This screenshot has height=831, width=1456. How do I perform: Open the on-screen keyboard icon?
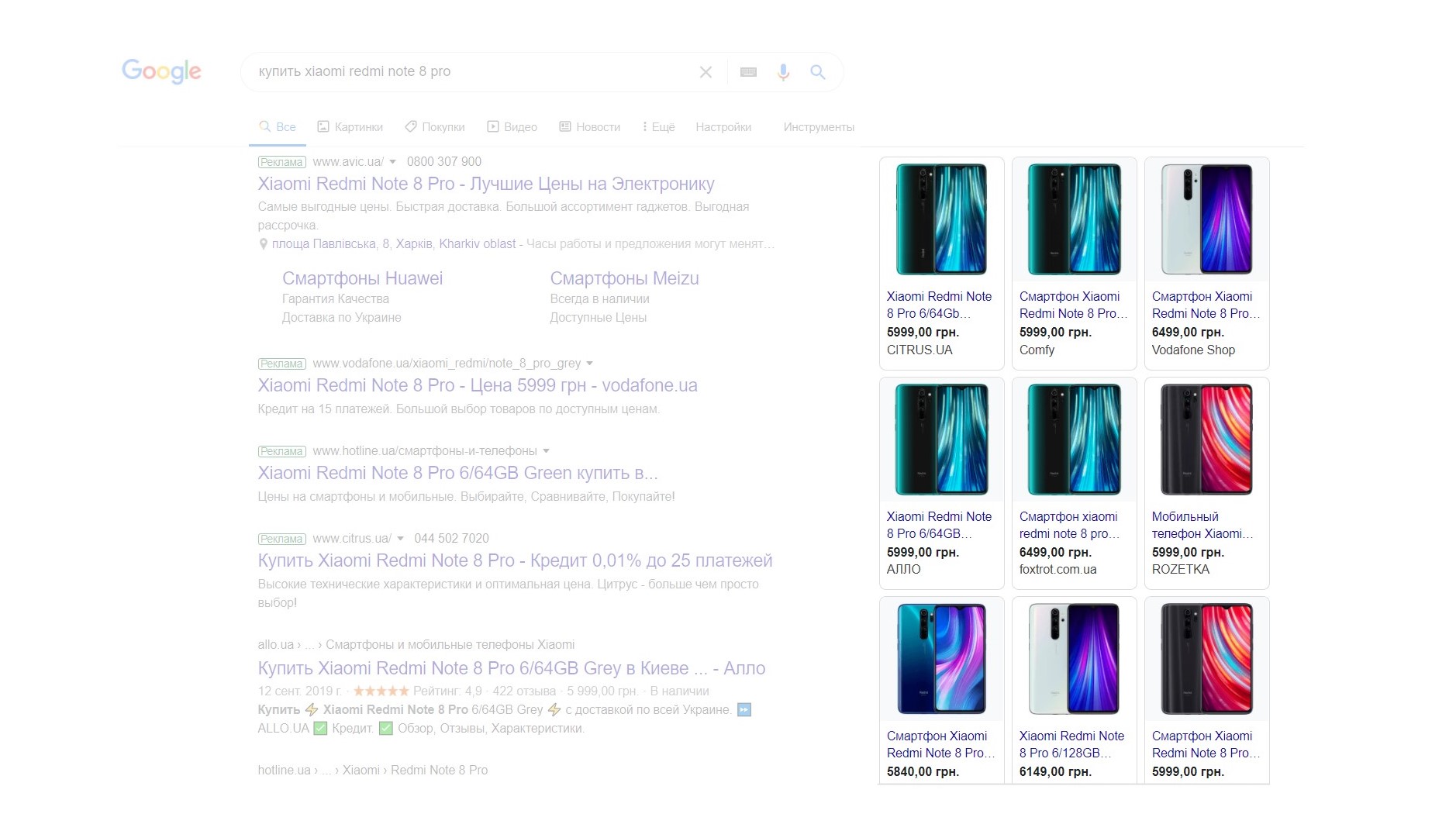click(x=748, y=72)
